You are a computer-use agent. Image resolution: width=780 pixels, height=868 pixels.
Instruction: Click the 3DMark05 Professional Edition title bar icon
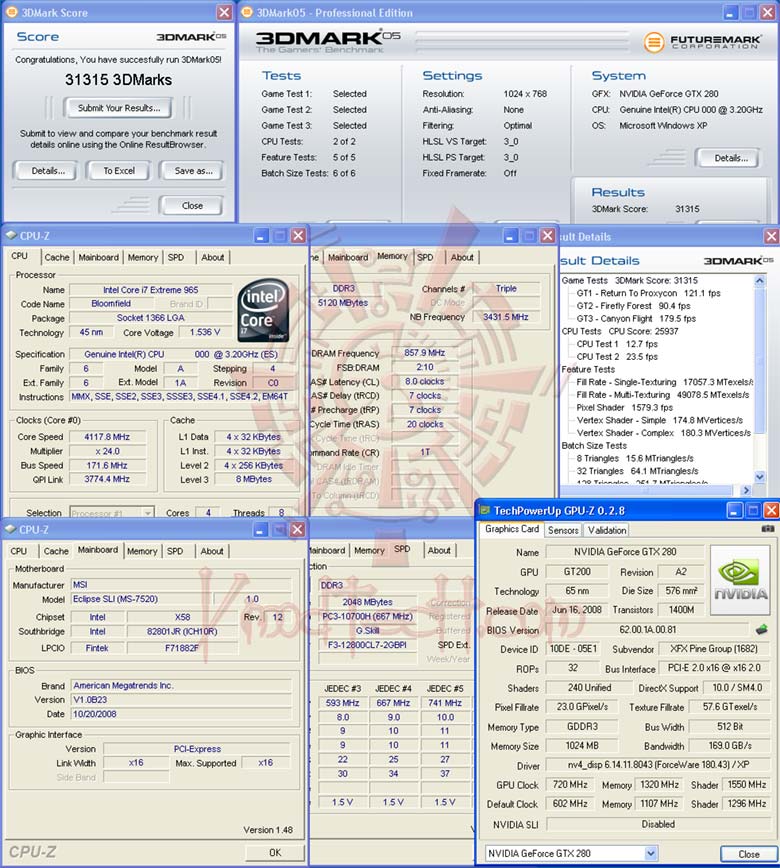pyautogui.click(x=247, y=12)
